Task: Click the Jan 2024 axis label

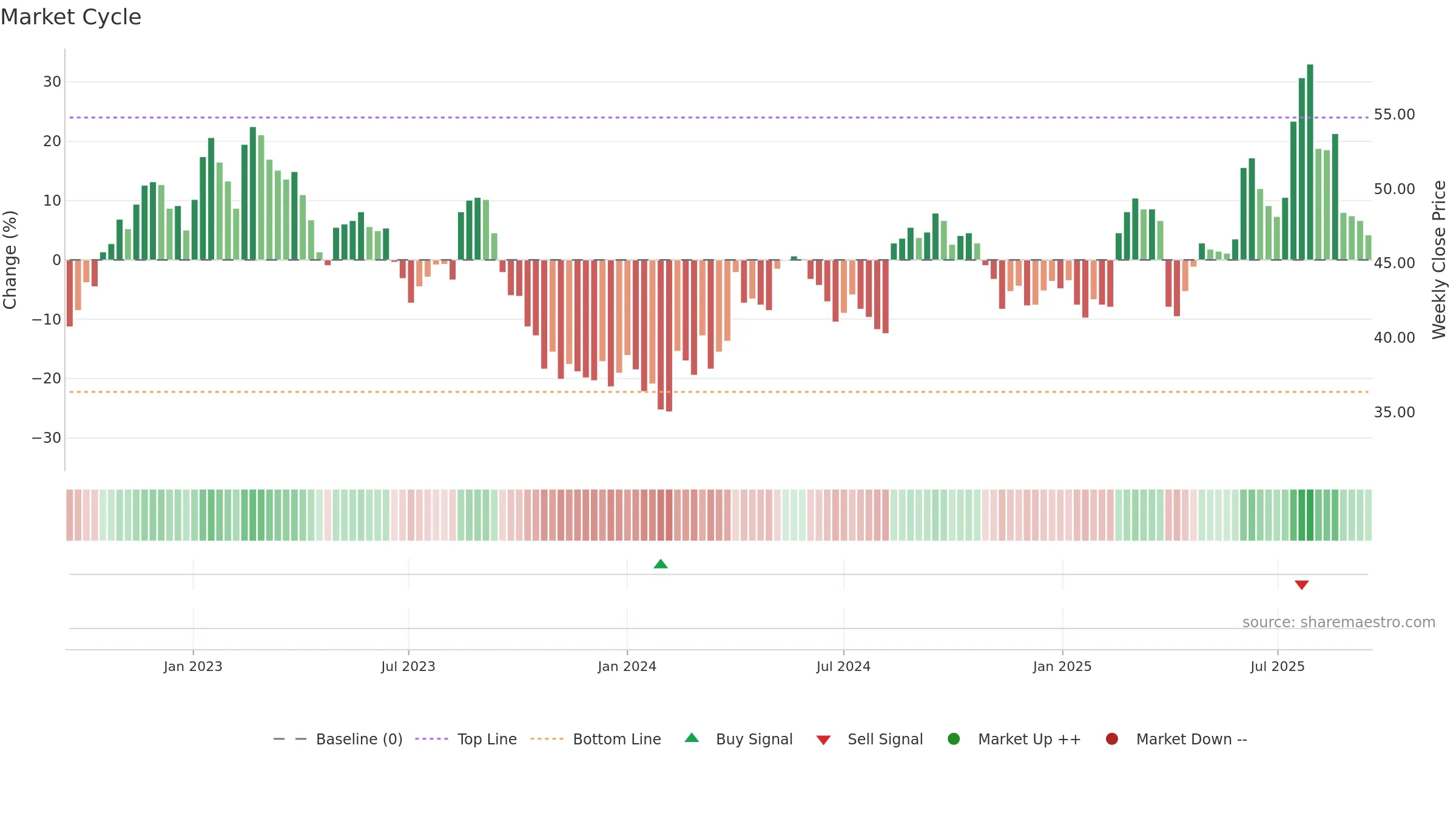Action: coord(627,666)
